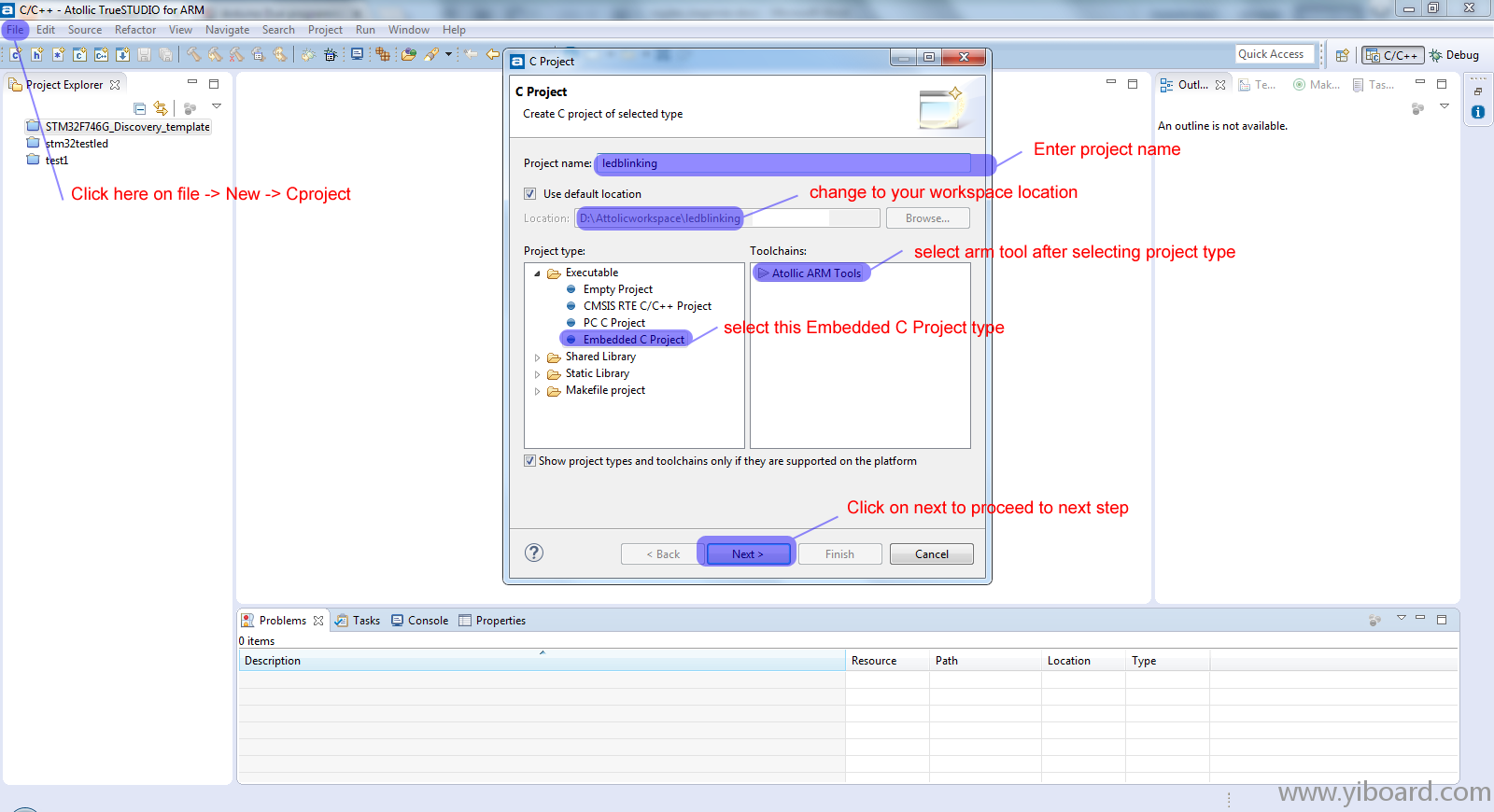This screenshot has width=1494, height=812.
Task: Click the blue info icon at right edge
Action: click(1478, 112)
